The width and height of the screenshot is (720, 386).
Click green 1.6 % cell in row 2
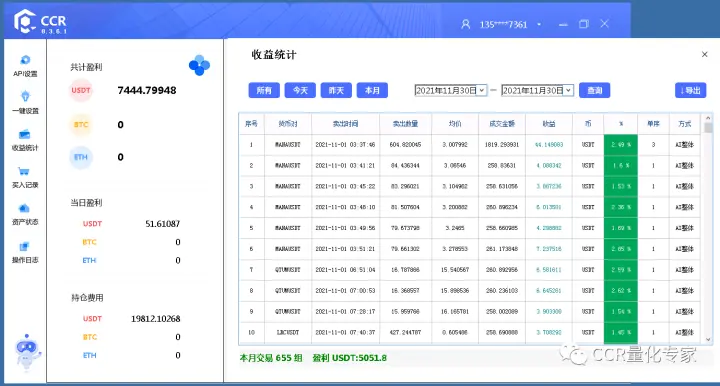pos(621,165)
